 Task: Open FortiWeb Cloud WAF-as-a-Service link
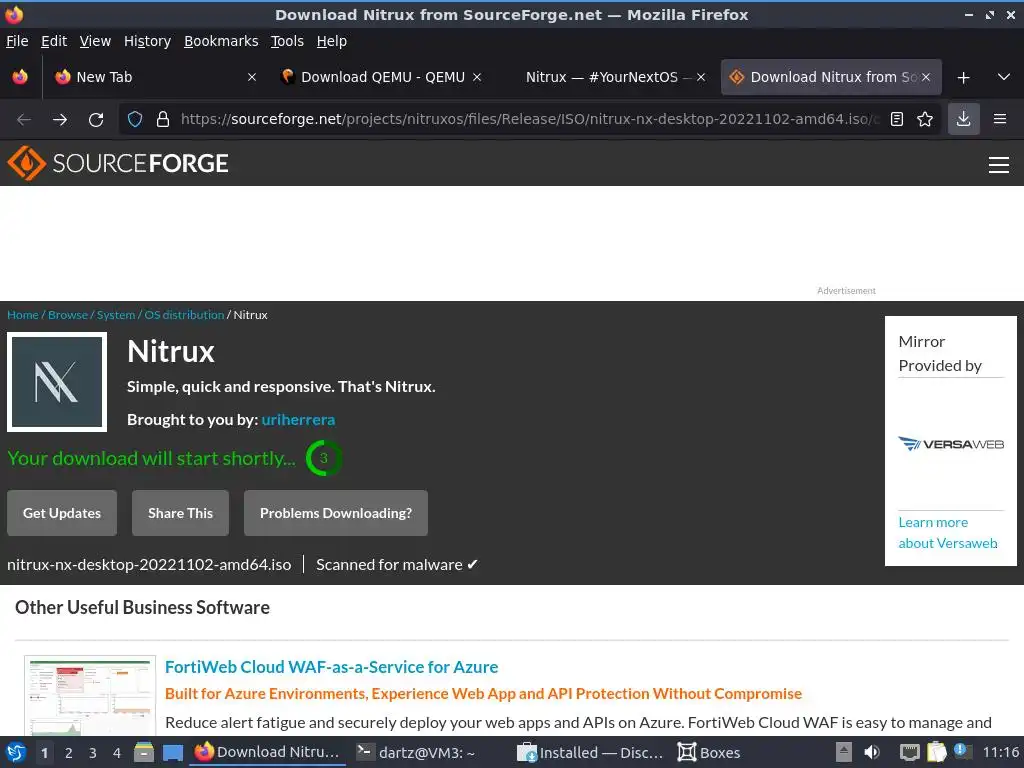[x=331, y=667]
